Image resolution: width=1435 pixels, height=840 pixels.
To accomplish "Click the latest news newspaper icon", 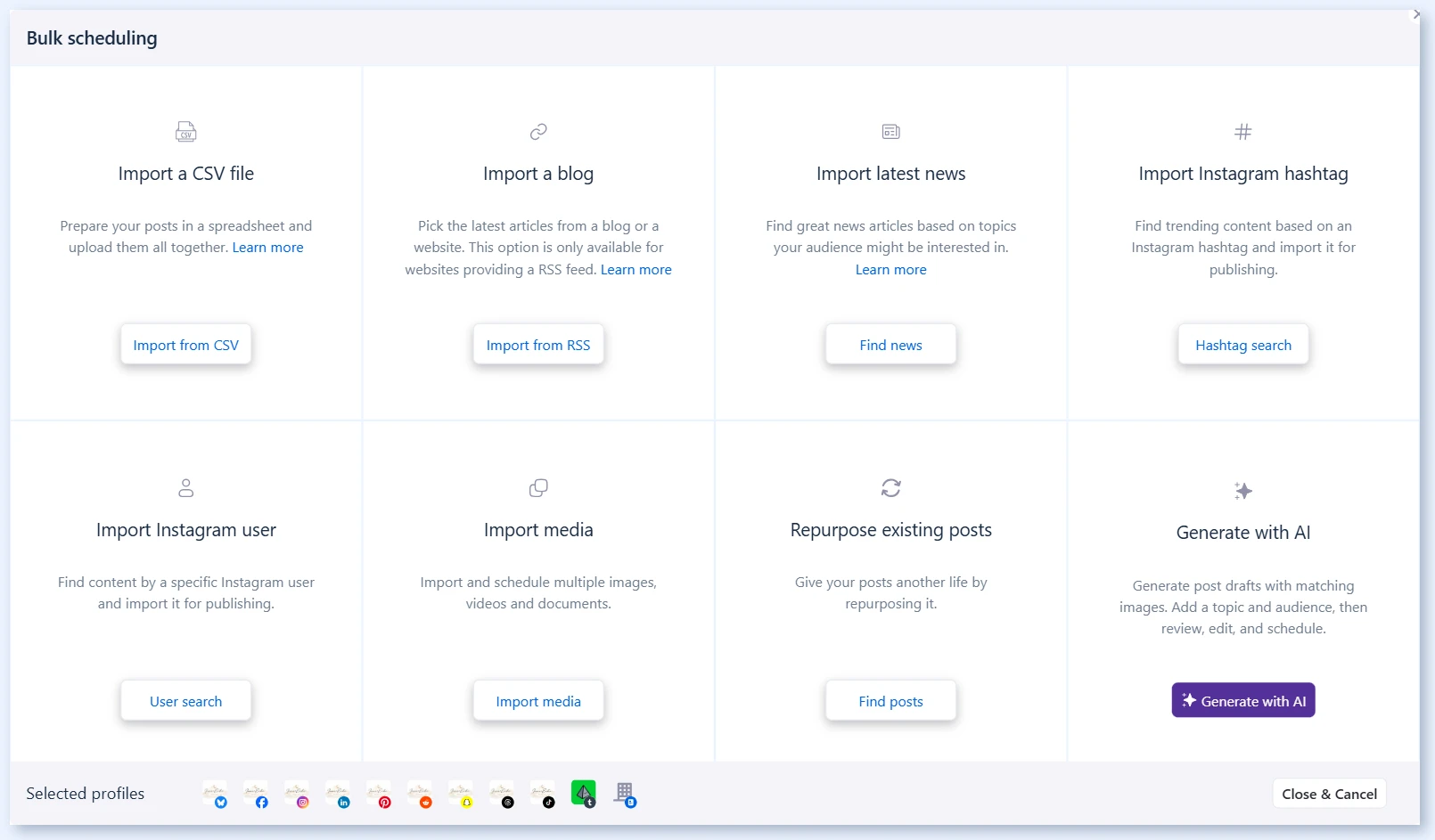I will (891, 132).
